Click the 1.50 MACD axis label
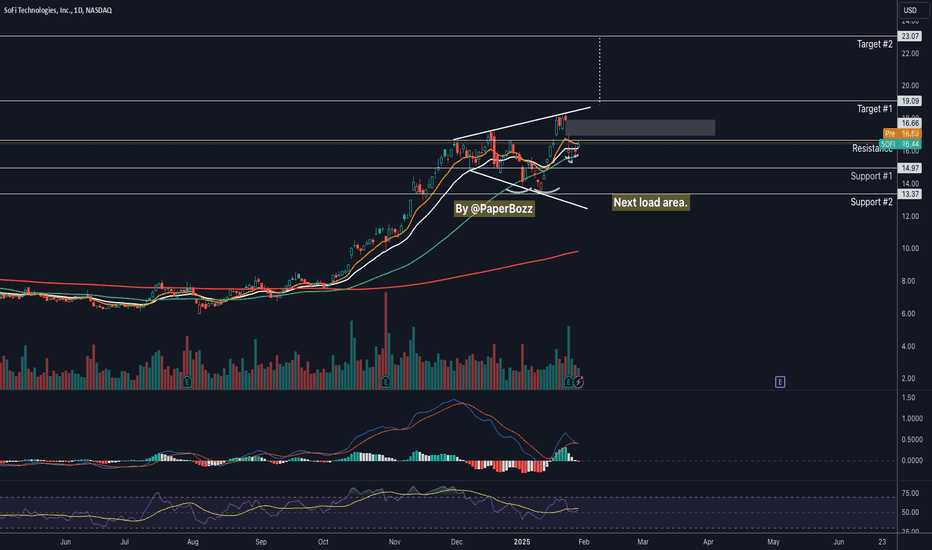Viewport: 932px width, 550px height. click(x=909, y=398)
